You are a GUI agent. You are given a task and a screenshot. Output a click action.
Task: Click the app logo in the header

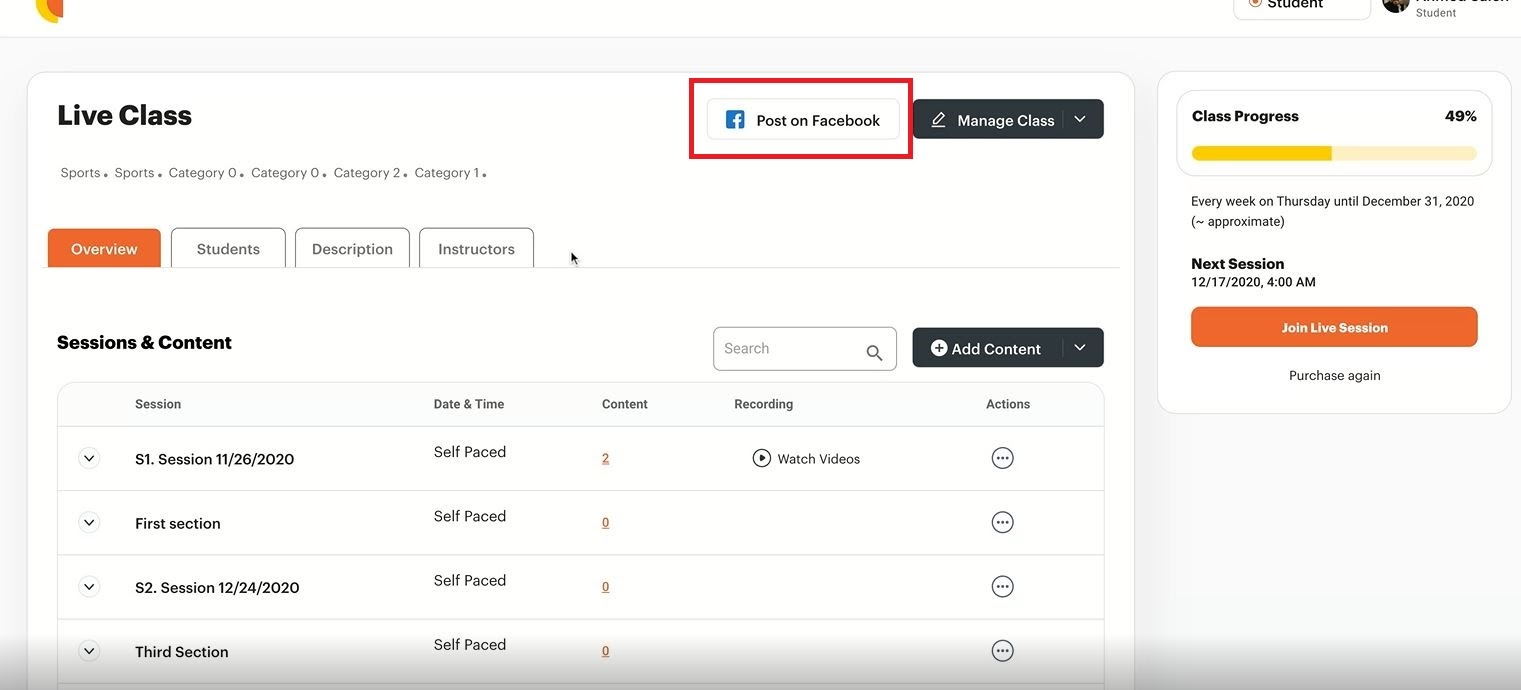pos(49,10)
